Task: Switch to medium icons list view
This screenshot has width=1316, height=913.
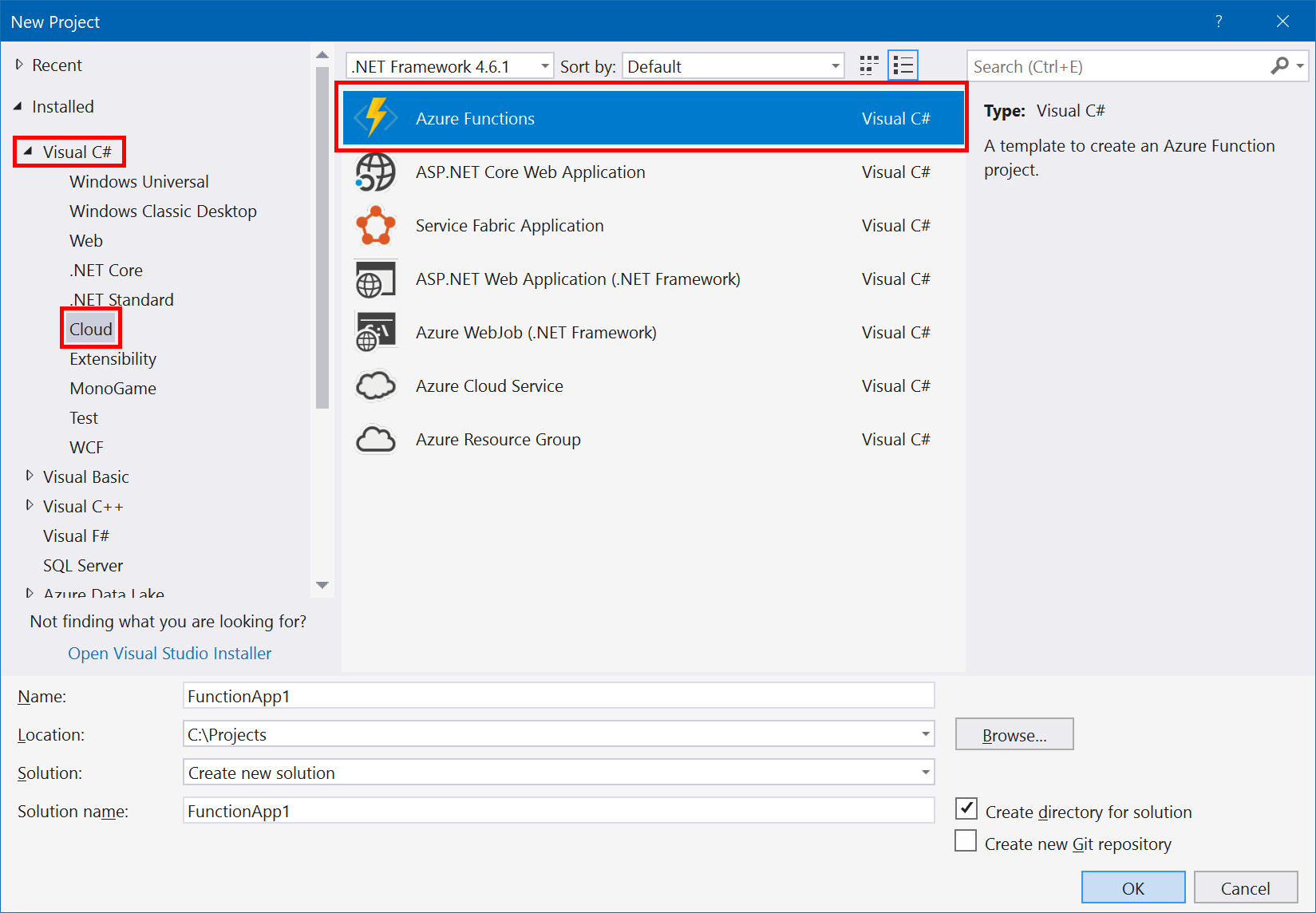Action: [903, 65]
